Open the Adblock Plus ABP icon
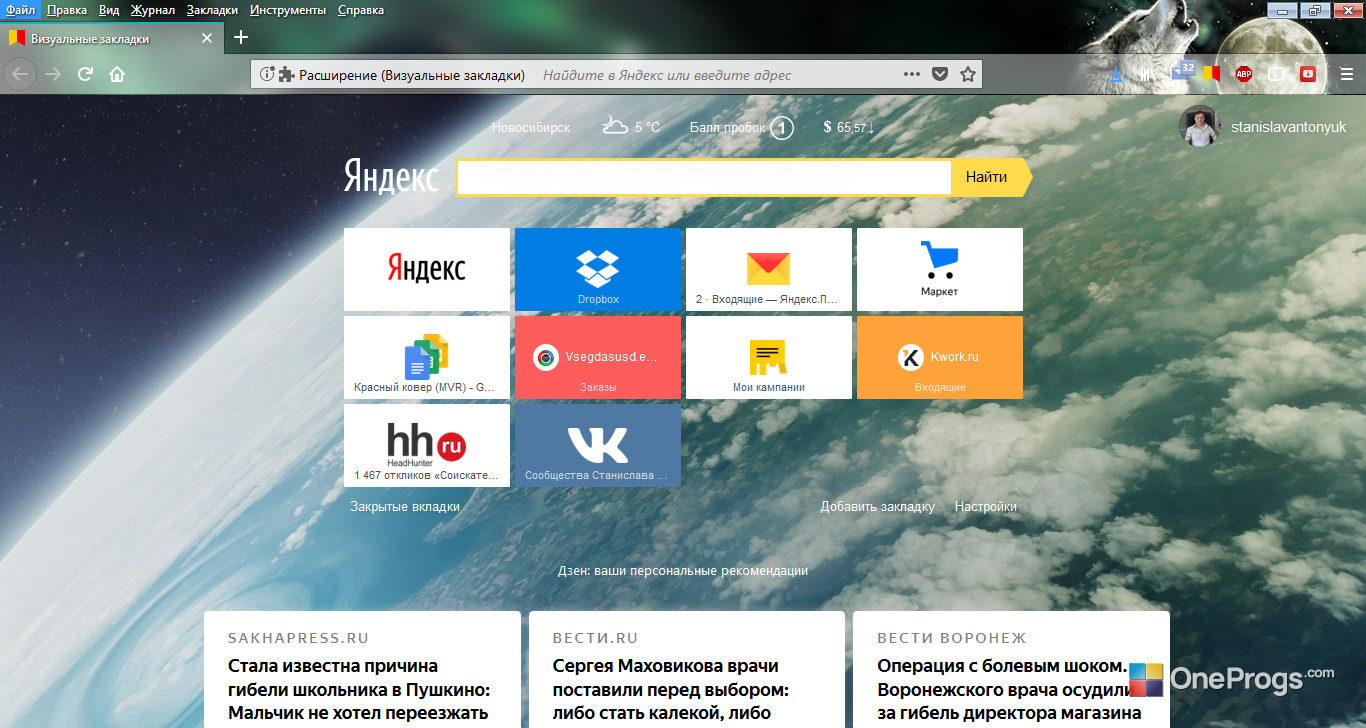The width and height of the screenshot is (1366, 728). tap(1244, 74)
